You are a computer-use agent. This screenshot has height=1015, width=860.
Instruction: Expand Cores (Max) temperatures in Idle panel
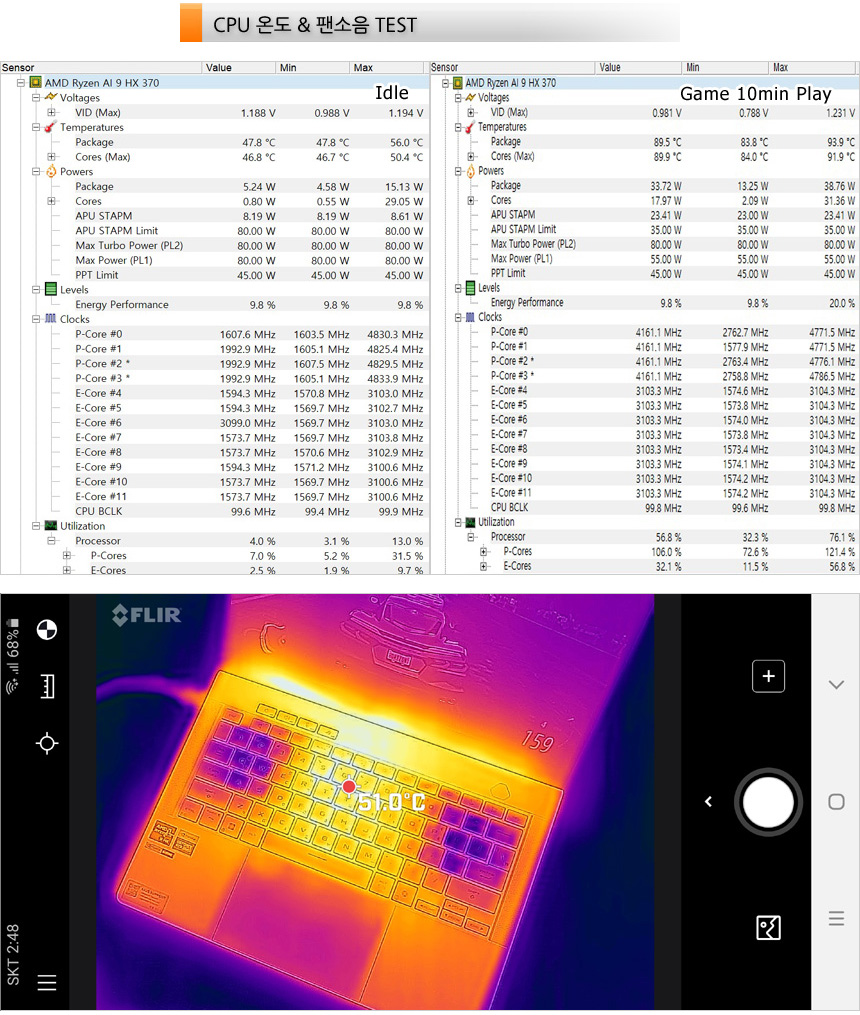(x=52, y=157)
